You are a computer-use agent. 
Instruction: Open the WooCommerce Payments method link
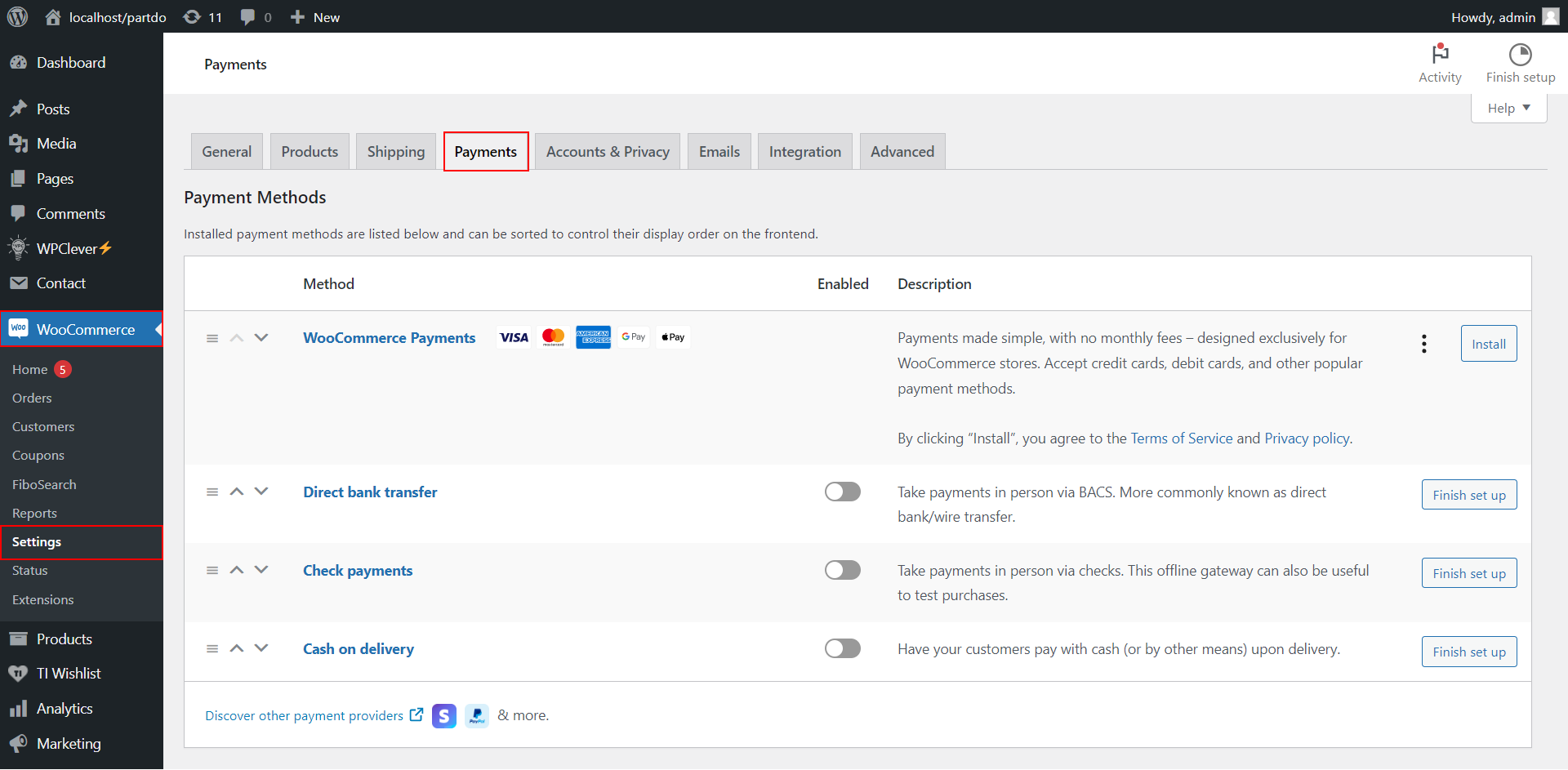point(390,338)
